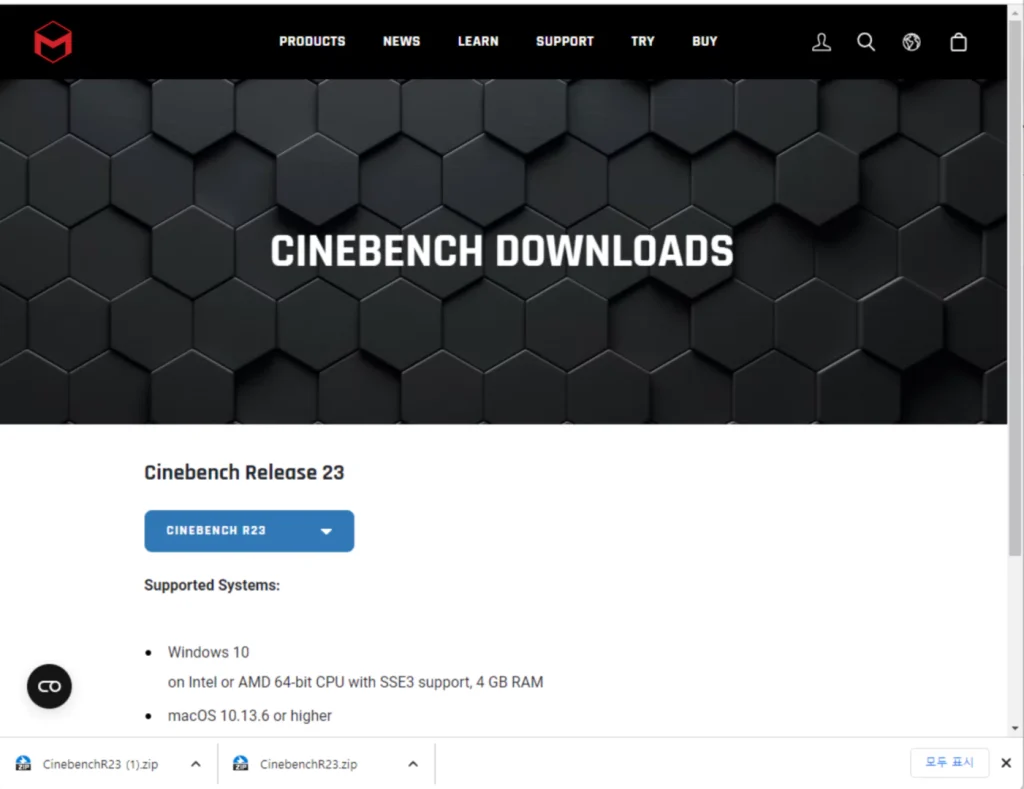Screen dimensions: 1024x789
Task: Click the 모두 표시 show all button
Action: coord(950,763)
